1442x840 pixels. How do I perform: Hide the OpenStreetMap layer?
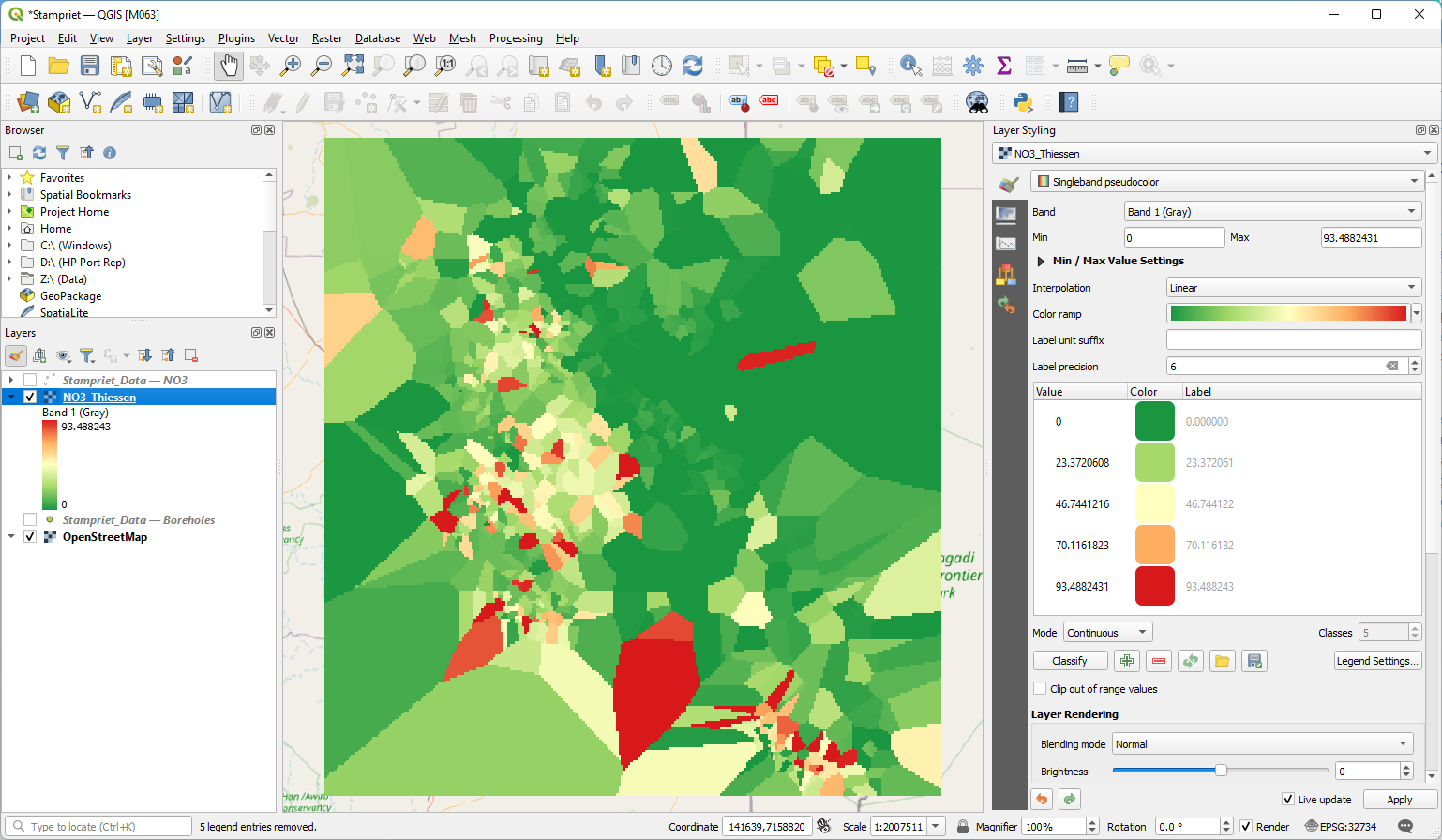point(29,536)
